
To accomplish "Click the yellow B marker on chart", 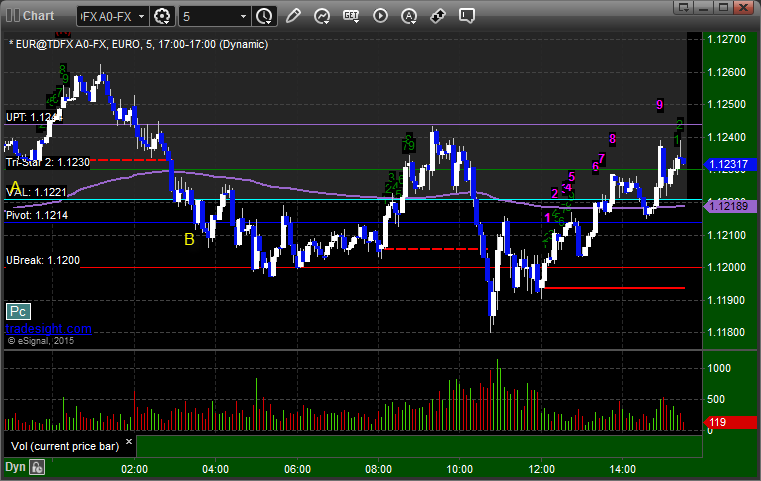I will coord(189,239).
